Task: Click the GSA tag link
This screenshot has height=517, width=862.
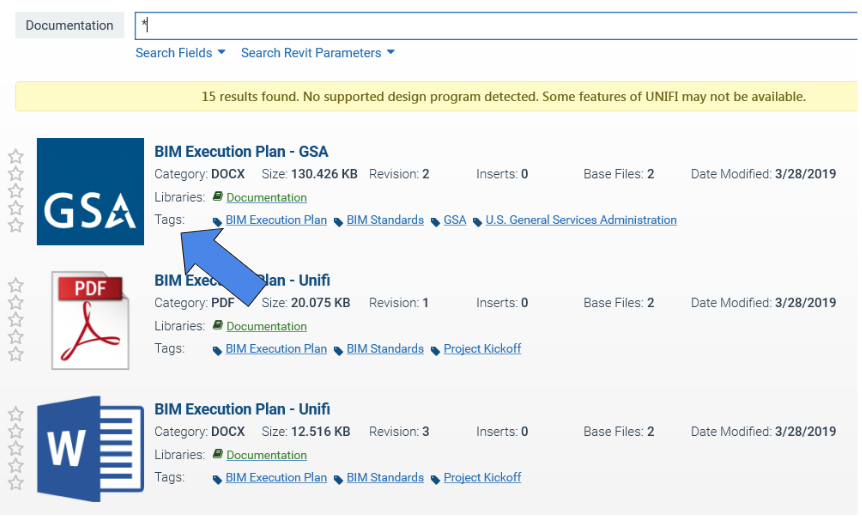Action: 455,220
